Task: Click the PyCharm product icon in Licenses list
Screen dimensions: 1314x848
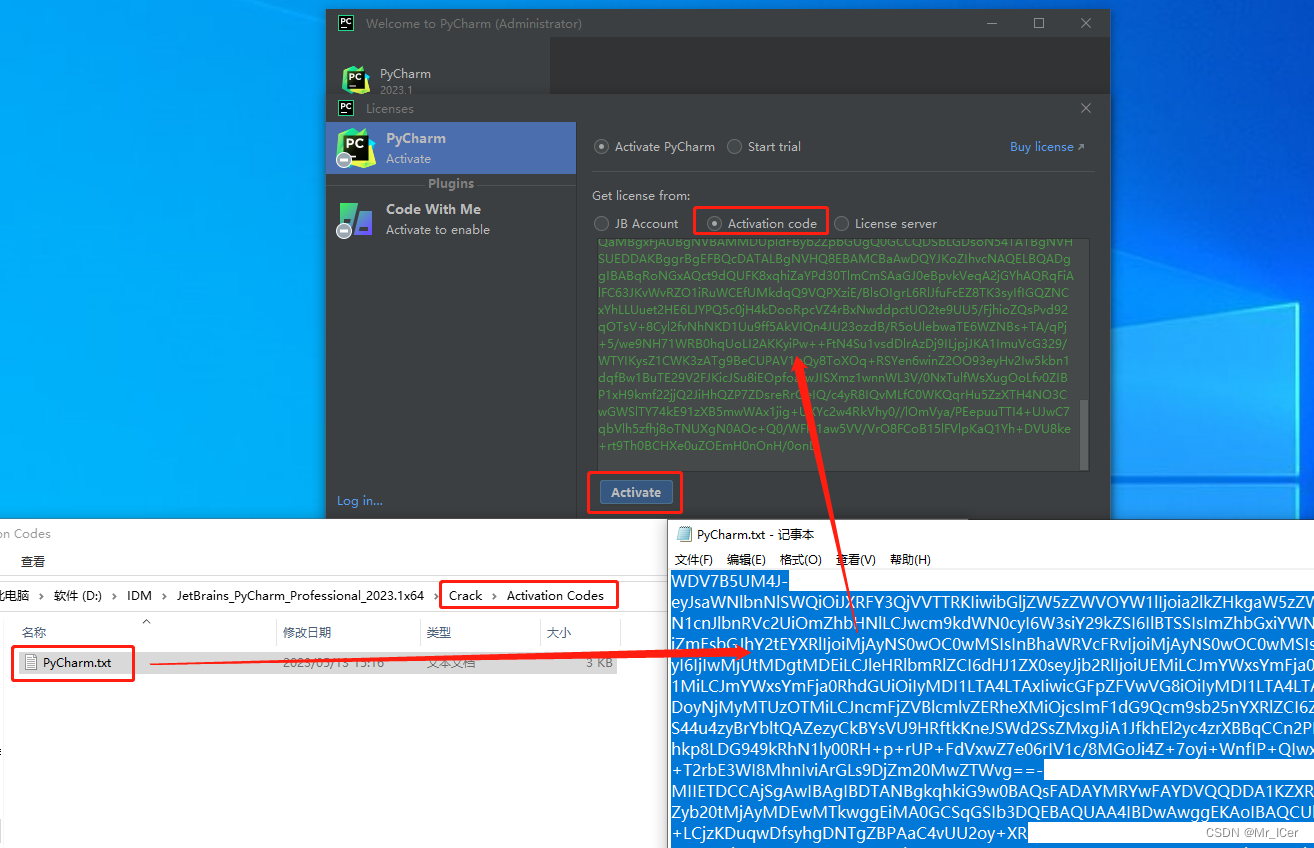Action: pos(355,148)
